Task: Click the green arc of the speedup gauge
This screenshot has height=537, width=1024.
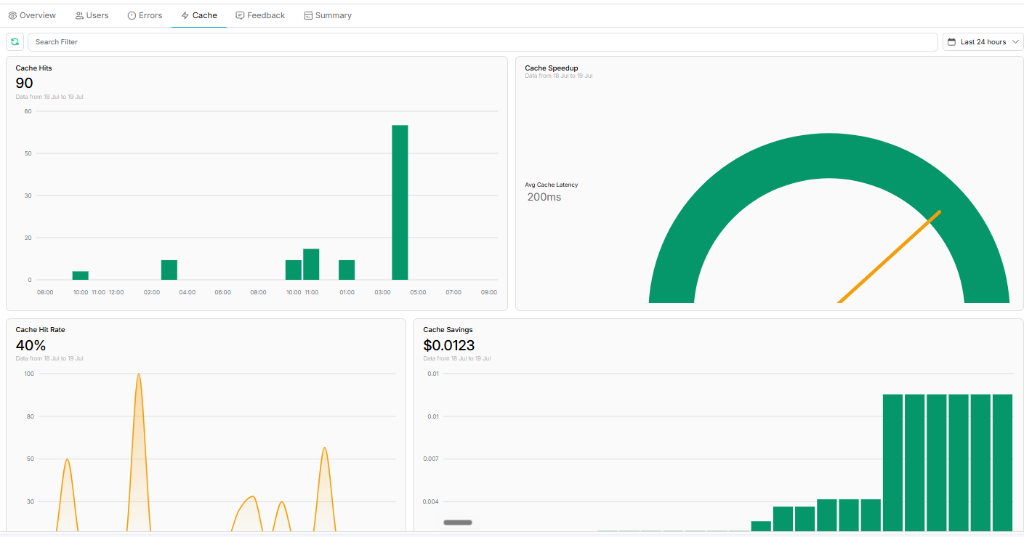Action: click(829, 155)
